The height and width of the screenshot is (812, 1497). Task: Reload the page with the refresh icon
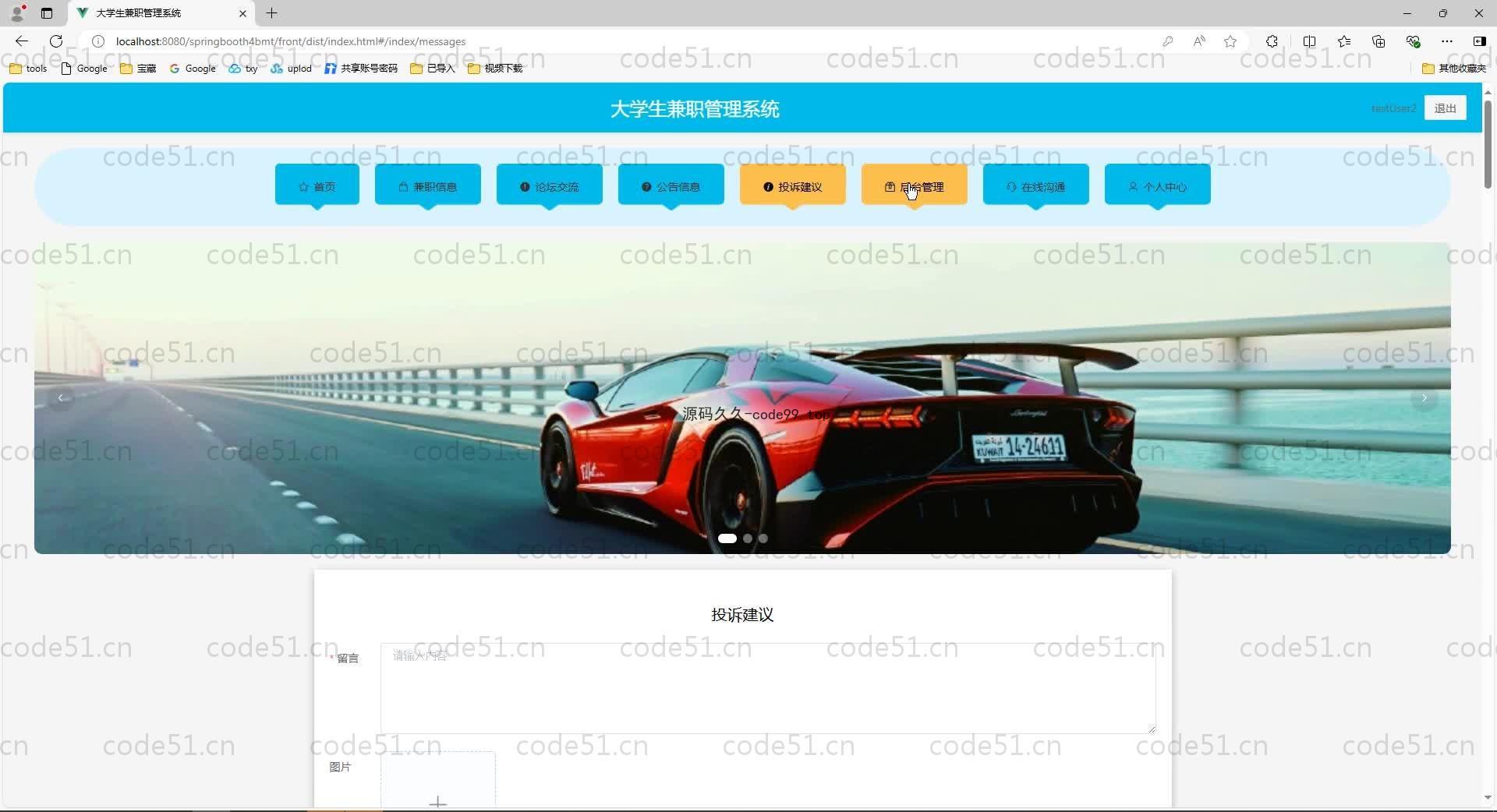pos(56,41)
